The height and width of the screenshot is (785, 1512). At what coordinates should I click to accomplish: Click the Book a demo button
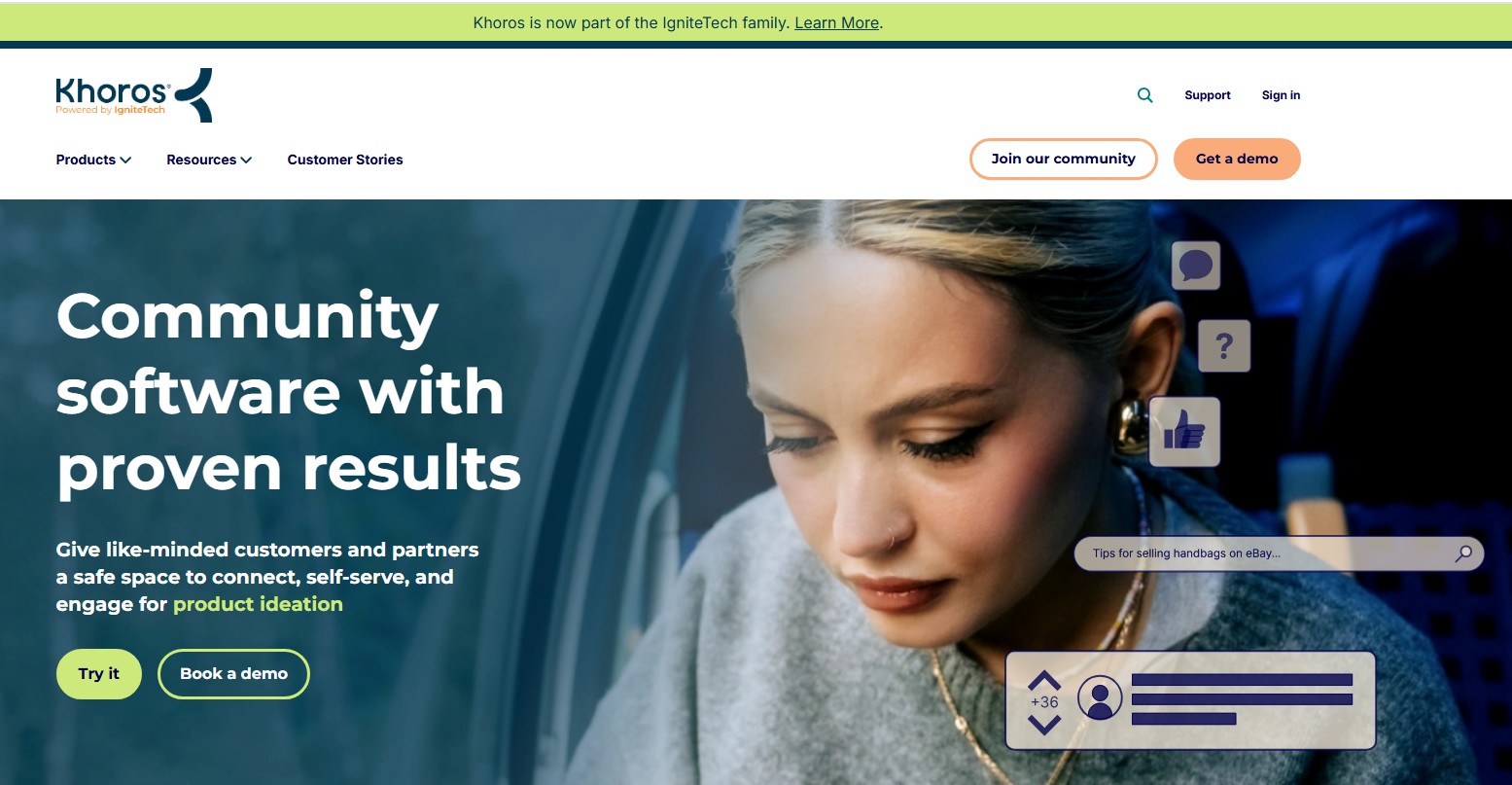coord(233,673)
